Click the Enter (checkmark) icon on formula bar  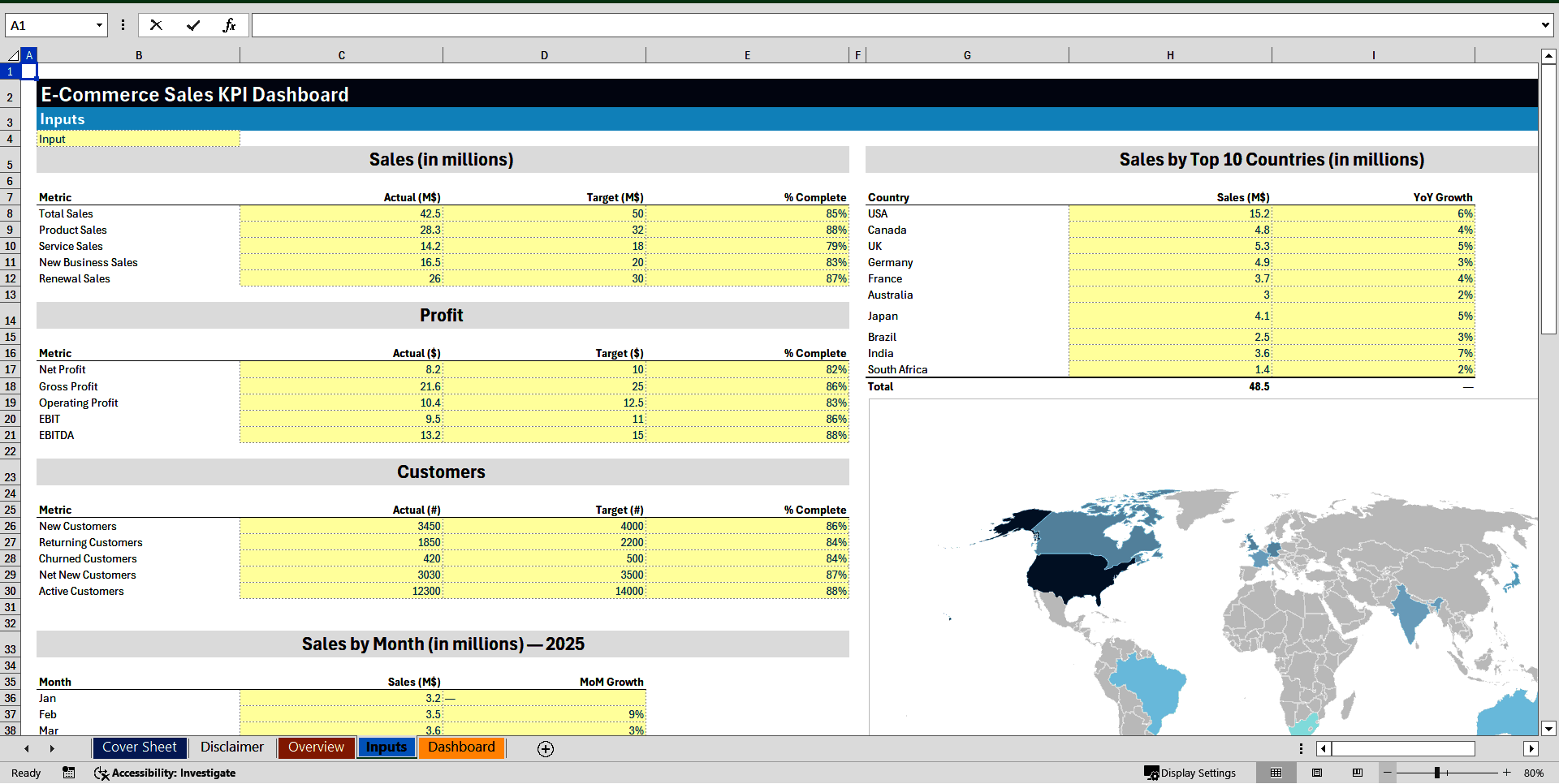(193, 25)
